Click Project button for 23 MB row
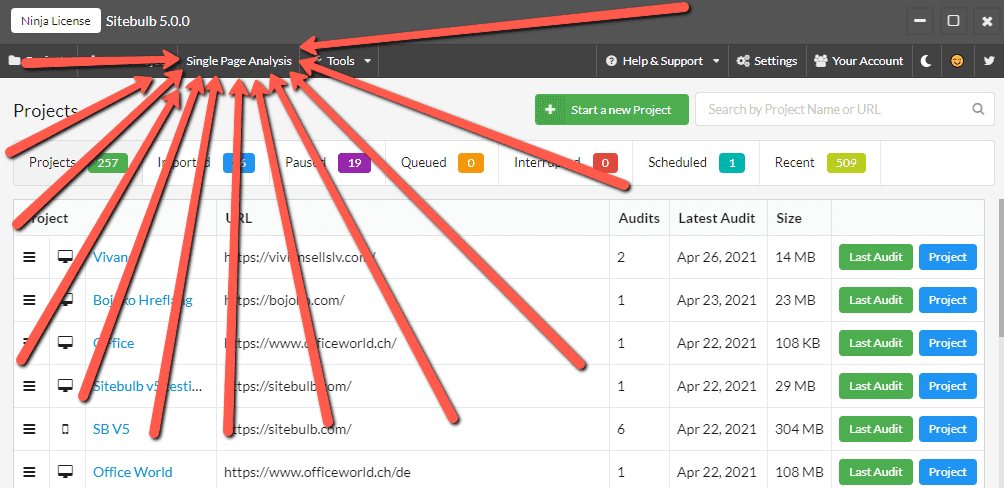Image resolution: width=1004 pixels, height=488 pixels. click(x=948, y=300)
